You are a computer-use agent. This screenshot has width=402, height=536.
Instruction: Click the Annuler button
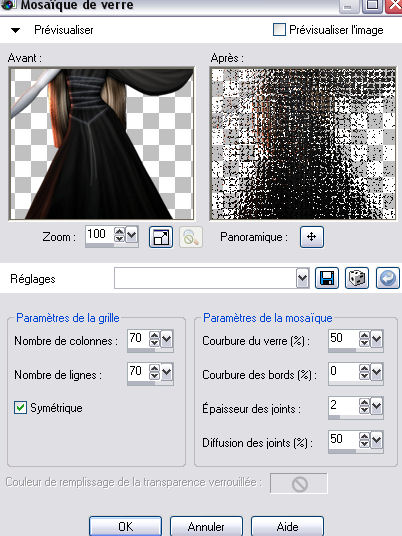(x=206, y=526)
